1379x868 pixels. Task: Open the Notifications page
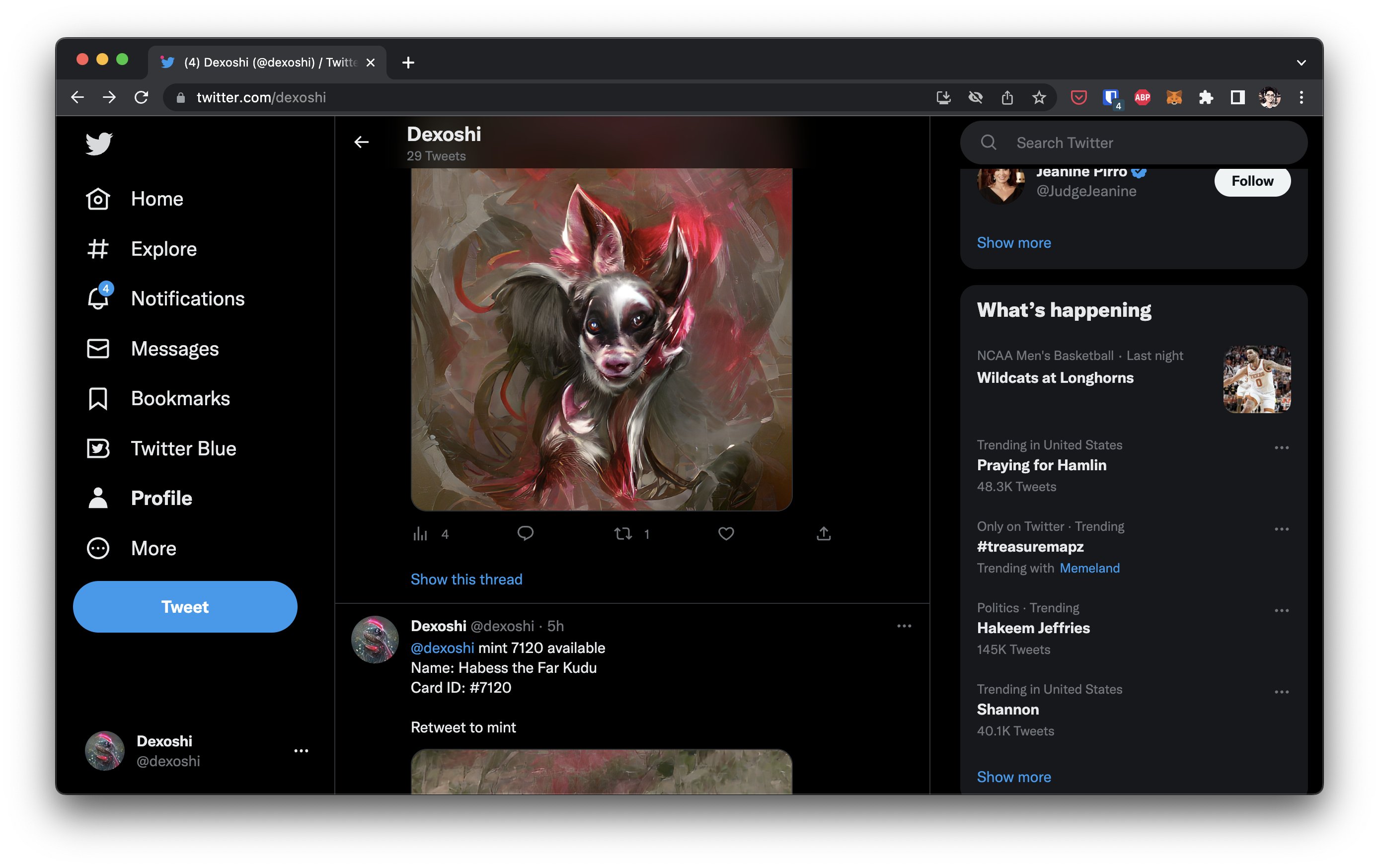pyautogui.click(x=165, y=298)
